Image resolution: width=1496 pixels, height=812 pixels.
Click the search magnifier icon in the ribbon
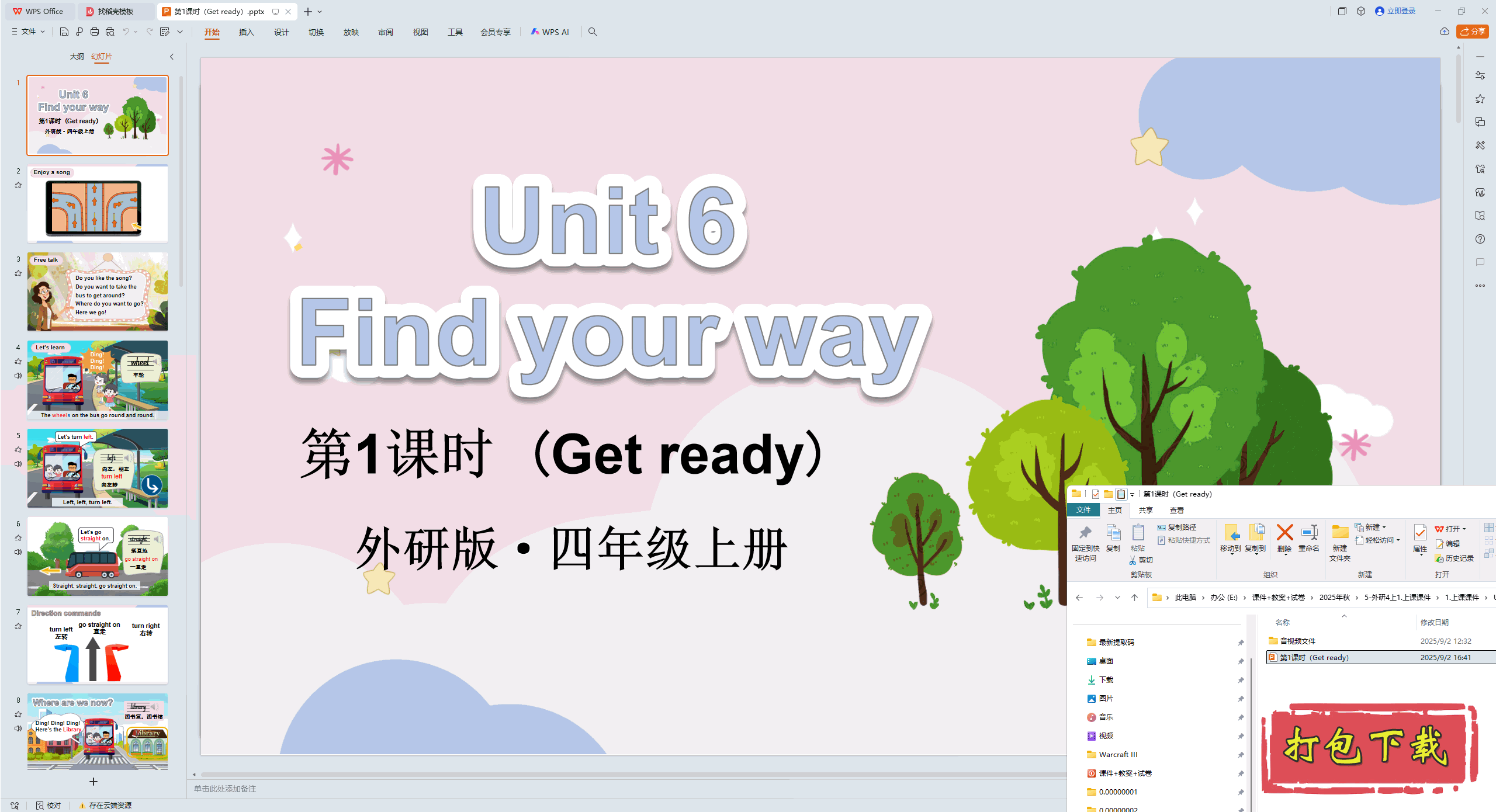(x=593, y=32)
